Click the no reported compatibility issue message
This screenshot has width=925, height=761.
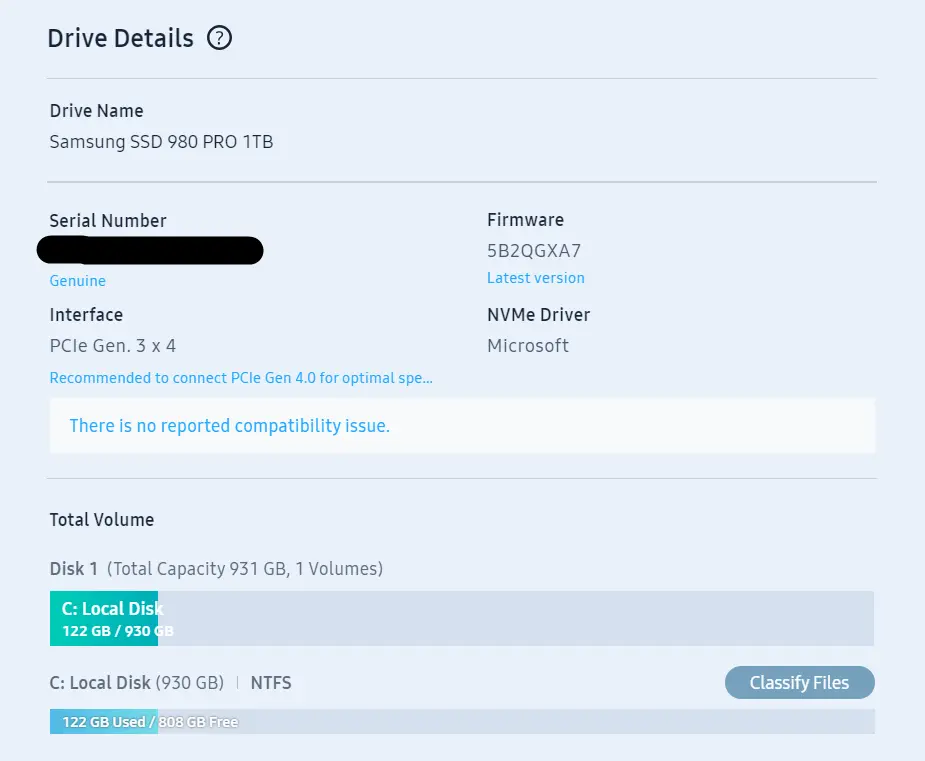point(462,425)
